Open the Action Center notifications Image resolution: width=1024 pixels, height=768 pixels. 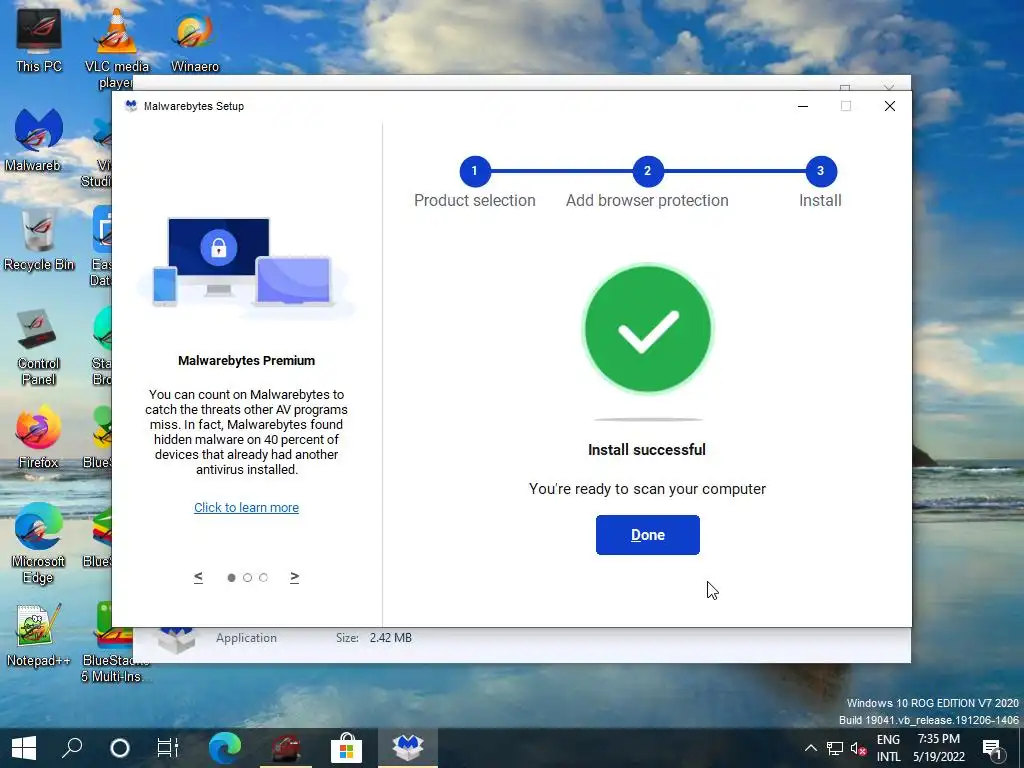pyautogui.click(x=993, y=748)
